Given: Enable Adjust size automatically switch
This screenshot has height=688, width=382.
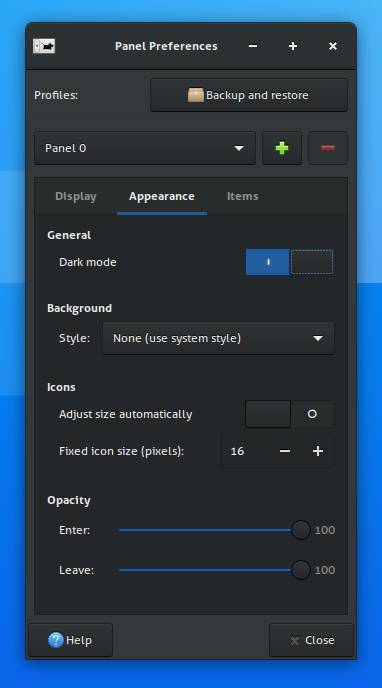Looking at the screenshot, I should tap(289, 414).
